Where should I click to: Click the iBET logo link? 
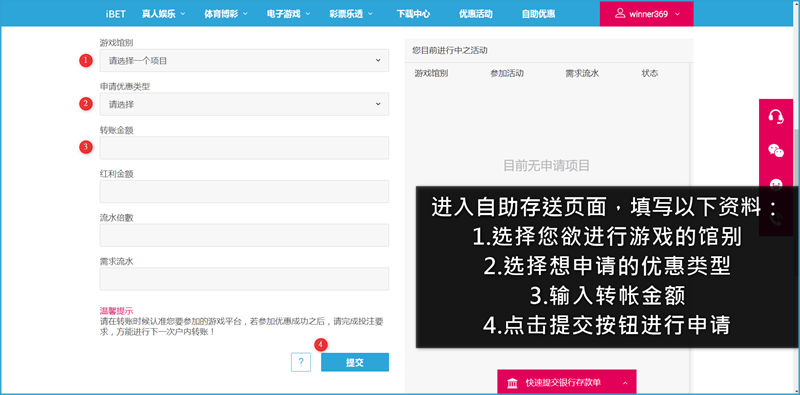click(x=116, y=14)
